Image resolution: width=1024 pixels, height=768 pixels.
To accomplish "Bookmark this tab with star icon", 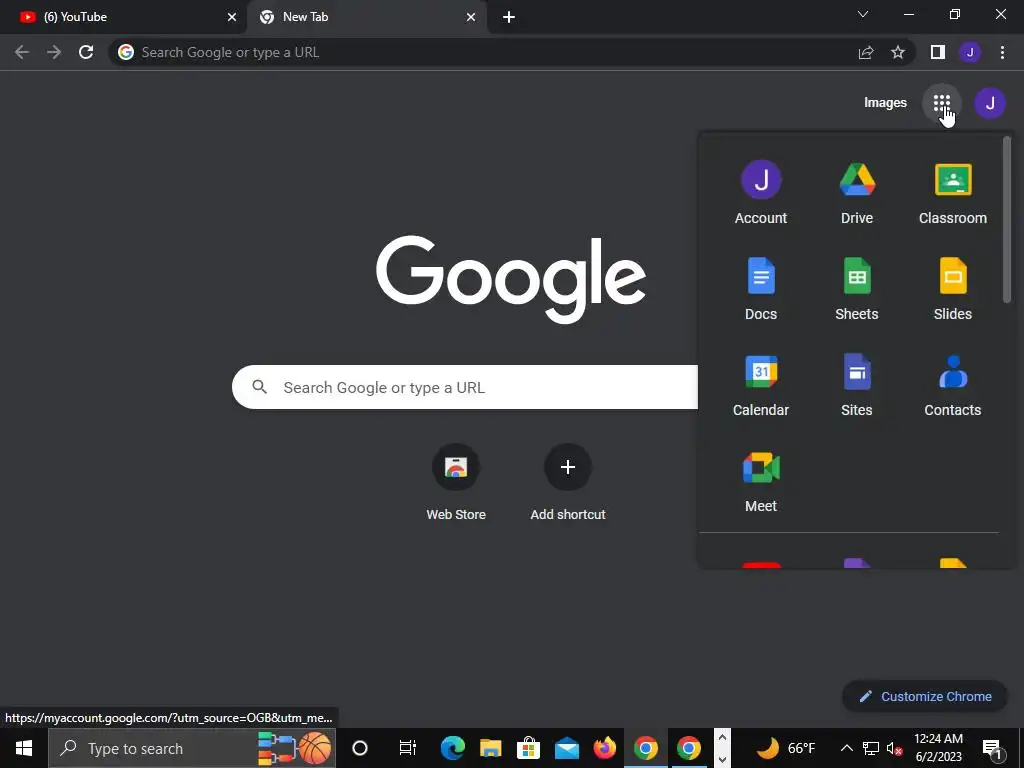I will [x=898, y=52].
